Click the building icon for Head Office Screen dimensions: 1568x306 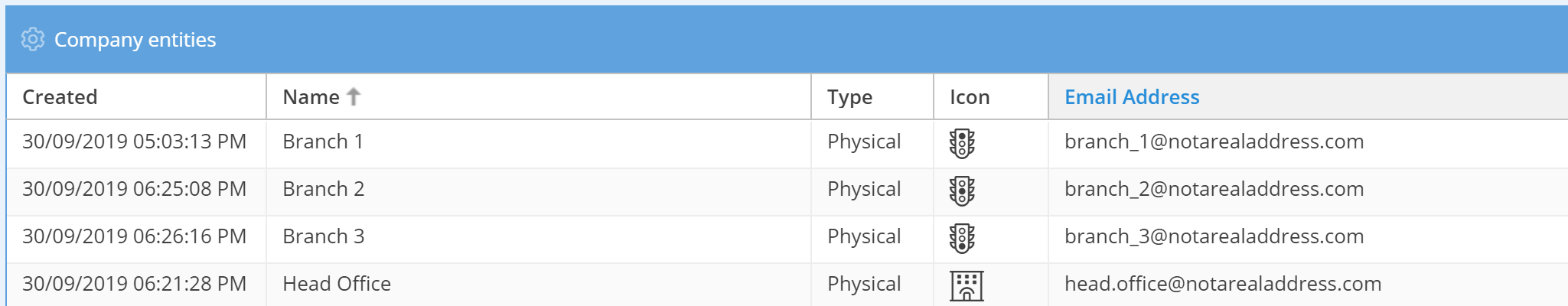point(967,285)
